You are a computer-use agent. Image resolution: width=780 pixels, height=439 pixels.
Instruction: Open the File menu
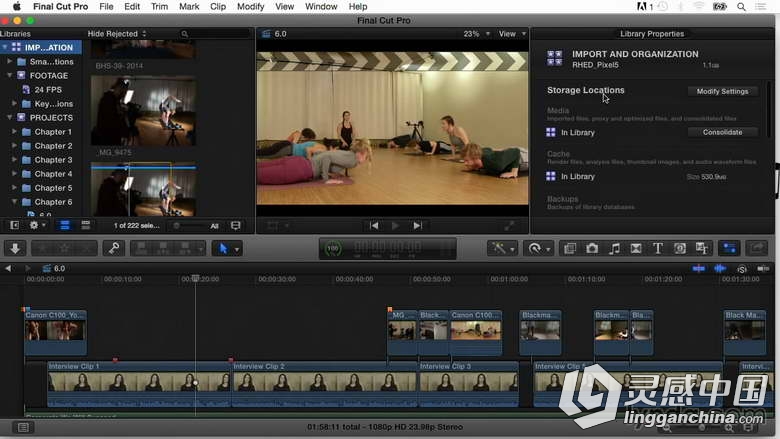coord(106,6)
